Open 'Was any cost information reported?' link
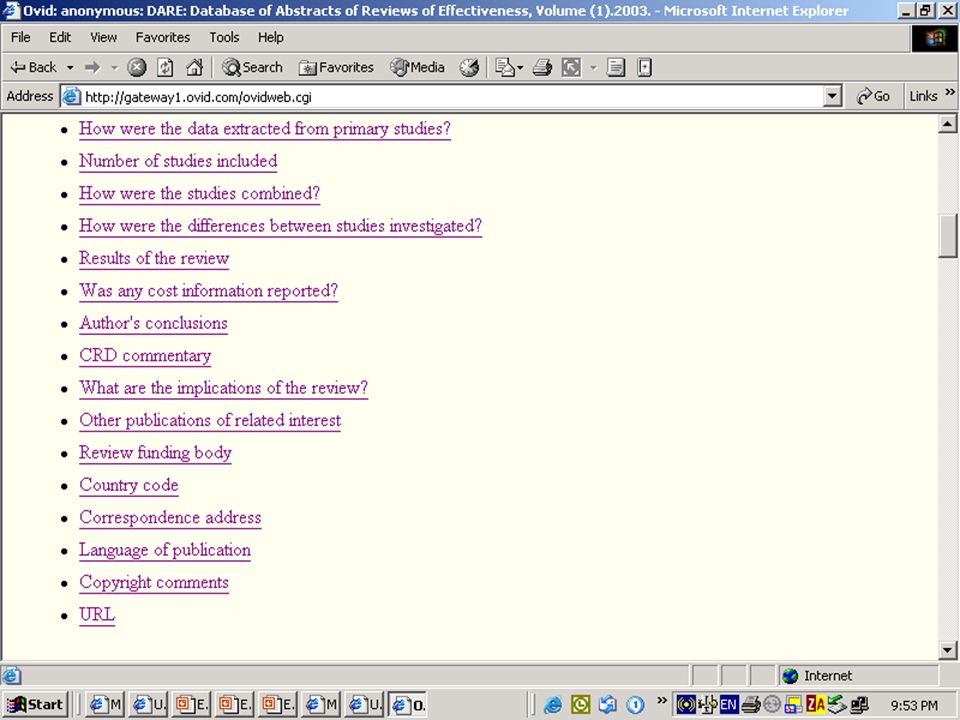Viewport: 960px width, 720px height. click(x=209, y=291)
